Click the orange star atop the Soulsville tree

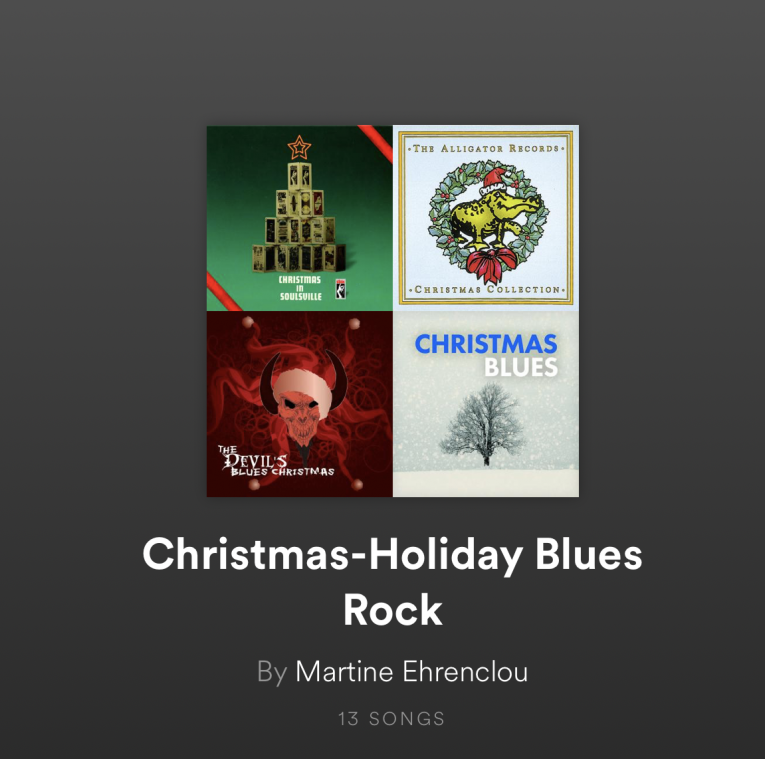pos(299,147)
